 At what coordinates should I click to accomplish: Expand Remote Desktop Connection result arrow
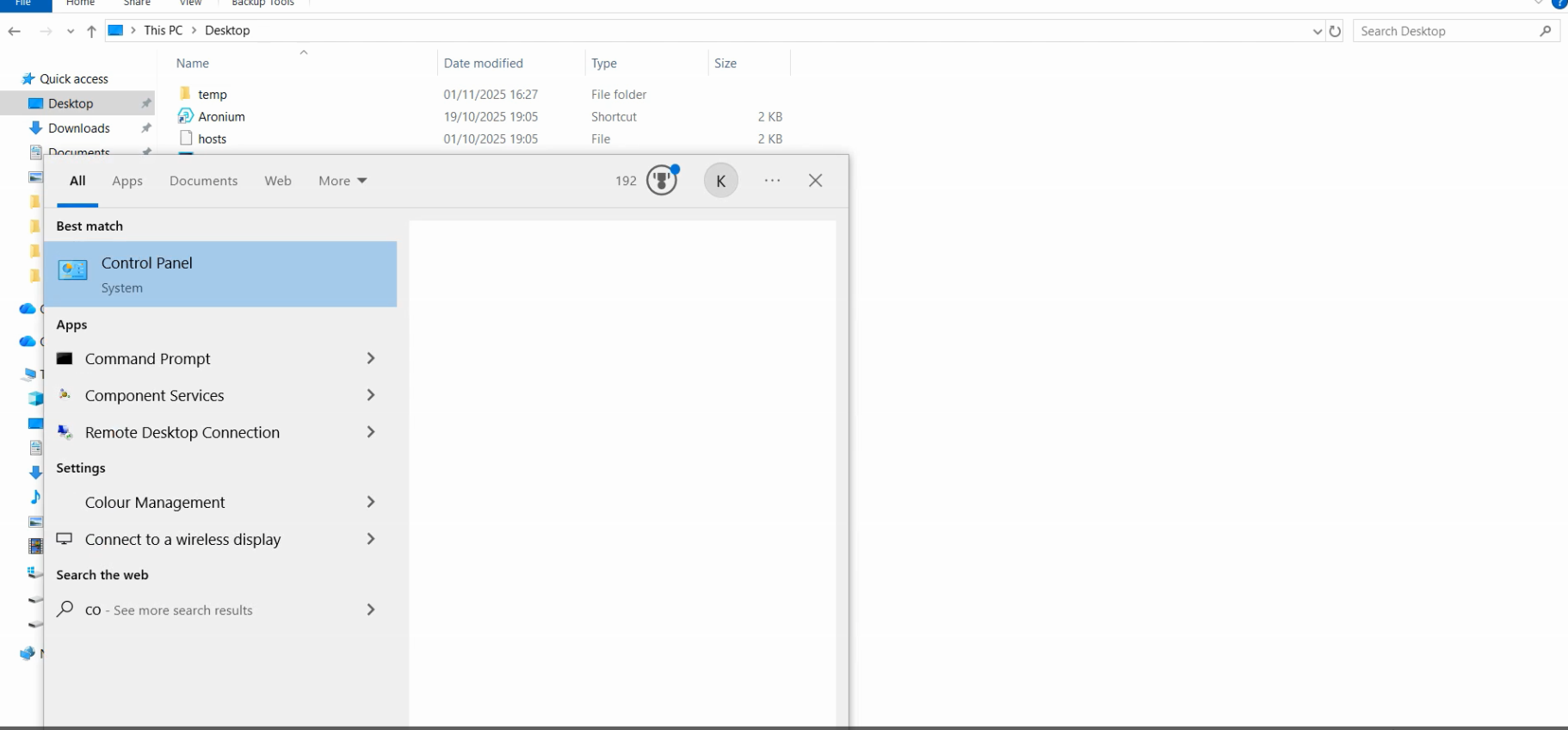coord(371,432)
